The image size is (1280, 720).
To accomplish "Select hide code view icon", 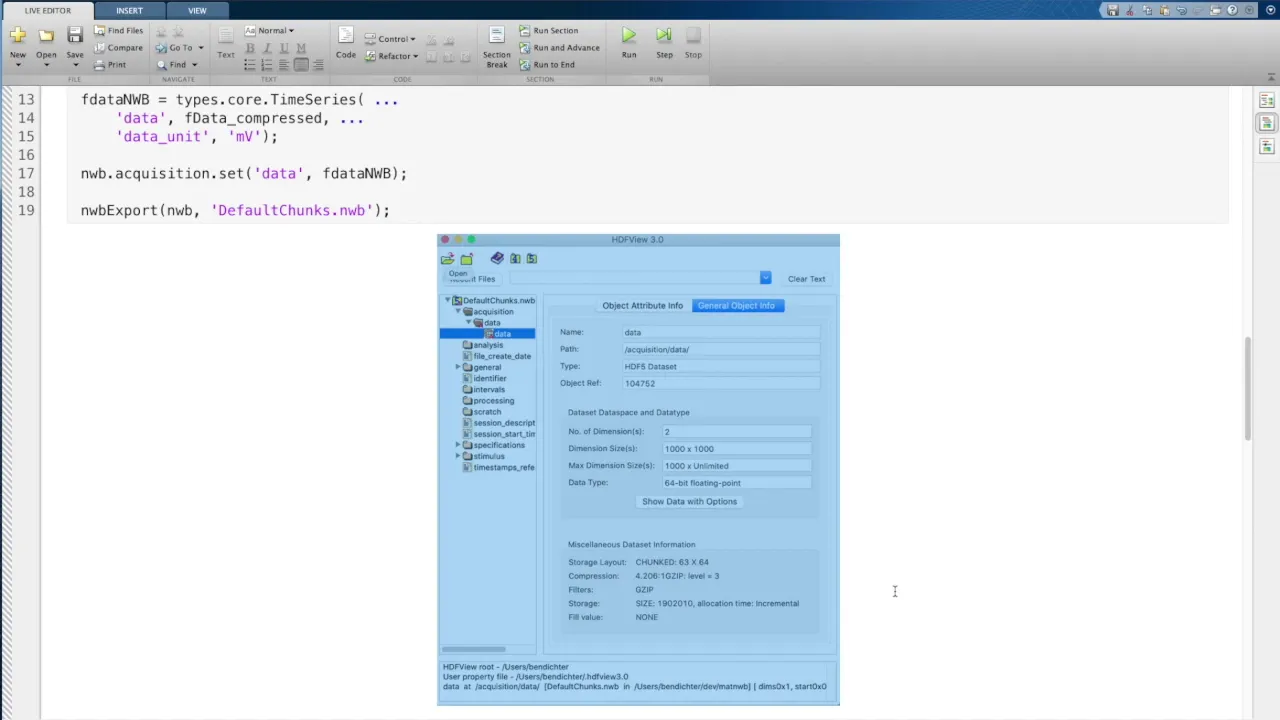I will [x=1267, y=147].
